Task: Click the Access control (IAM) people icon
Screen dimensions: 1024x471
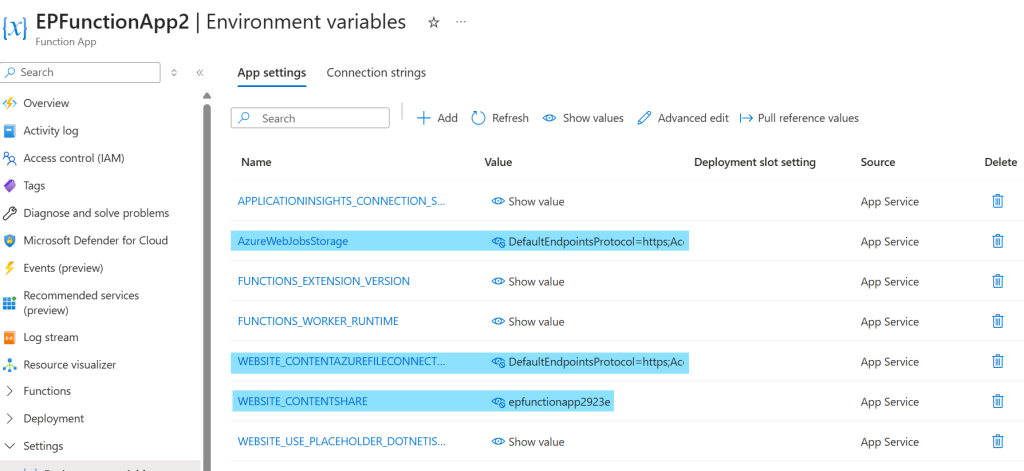Action: [10, 158]
